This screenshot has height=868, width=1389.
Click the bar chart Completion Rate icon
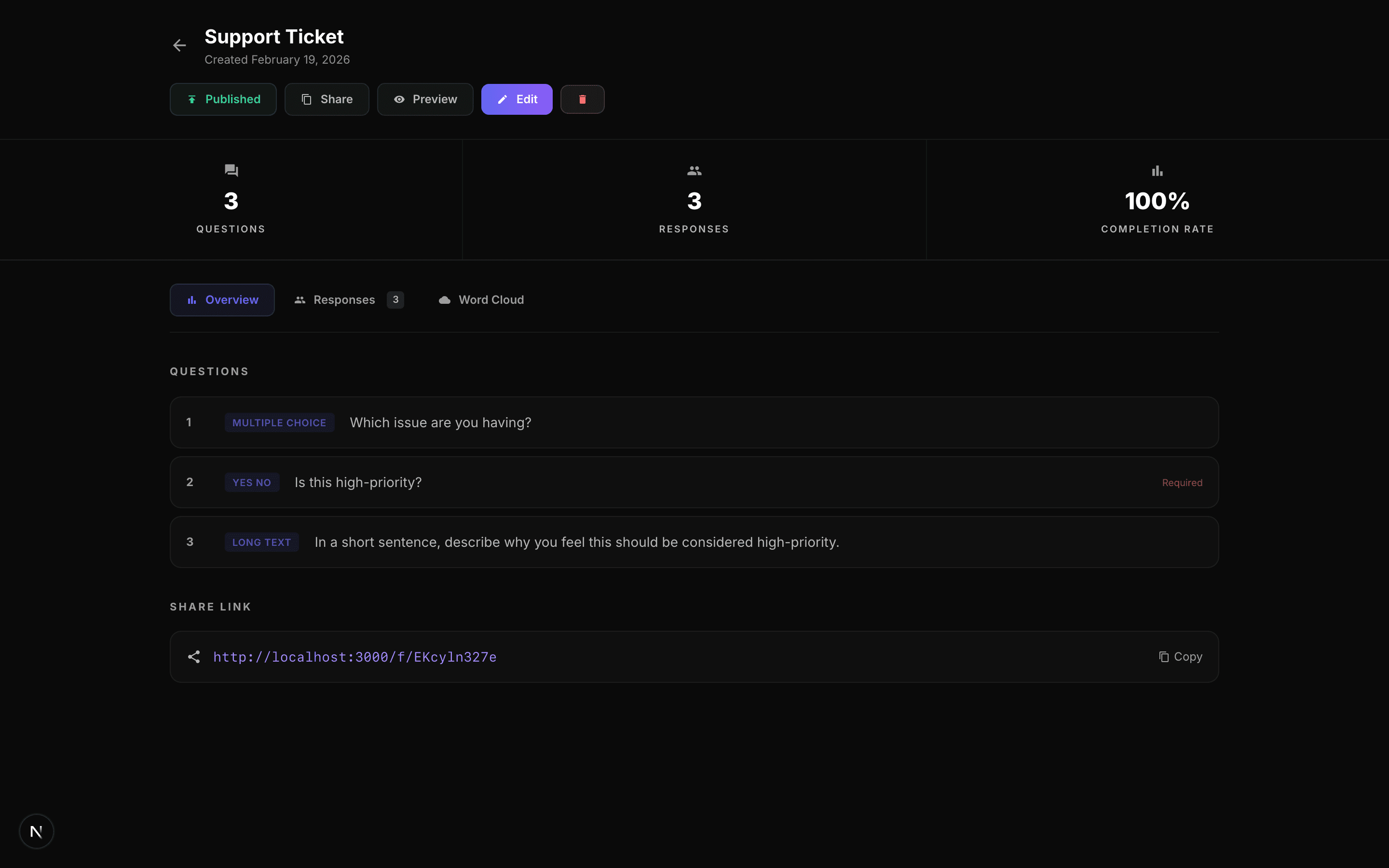[x=1157, y=171]
